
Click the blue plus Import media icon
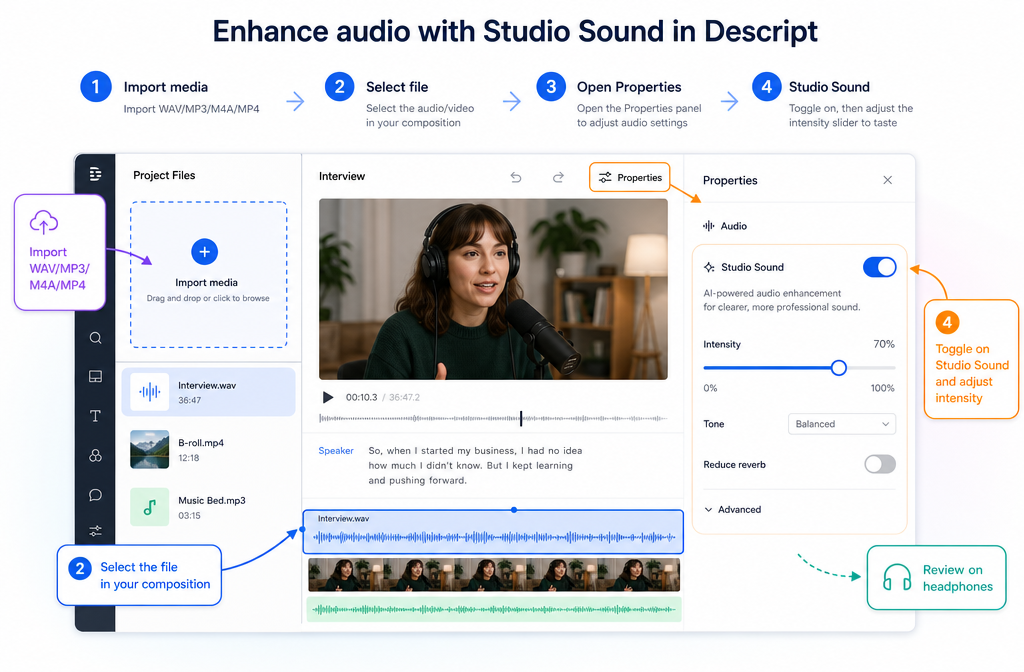[x=204, y=251]
